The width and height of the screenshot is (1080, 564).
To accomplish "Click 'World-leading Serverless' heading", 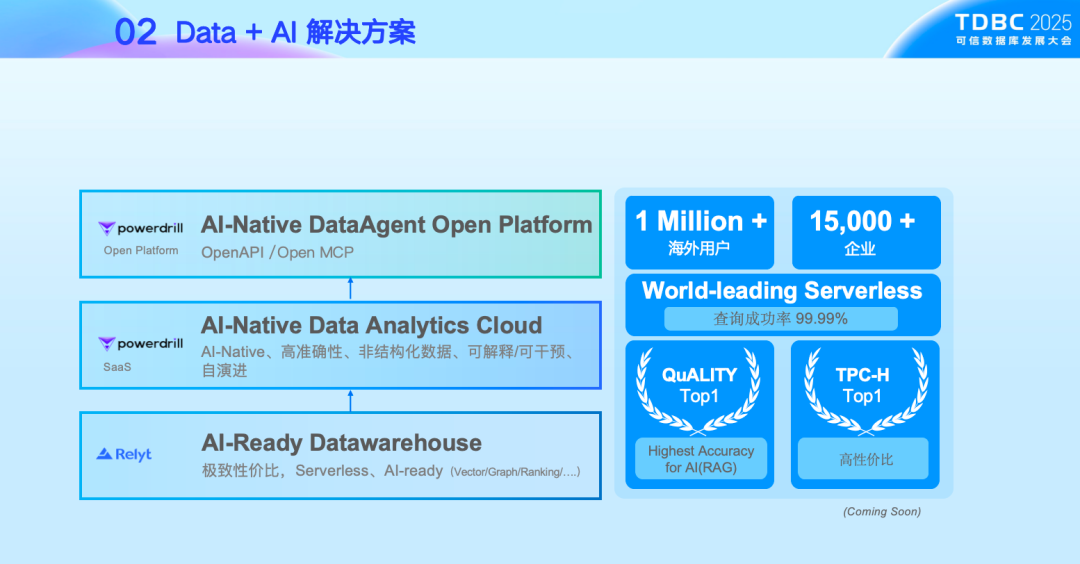I will pyautogui.click(x=782, y=291).
